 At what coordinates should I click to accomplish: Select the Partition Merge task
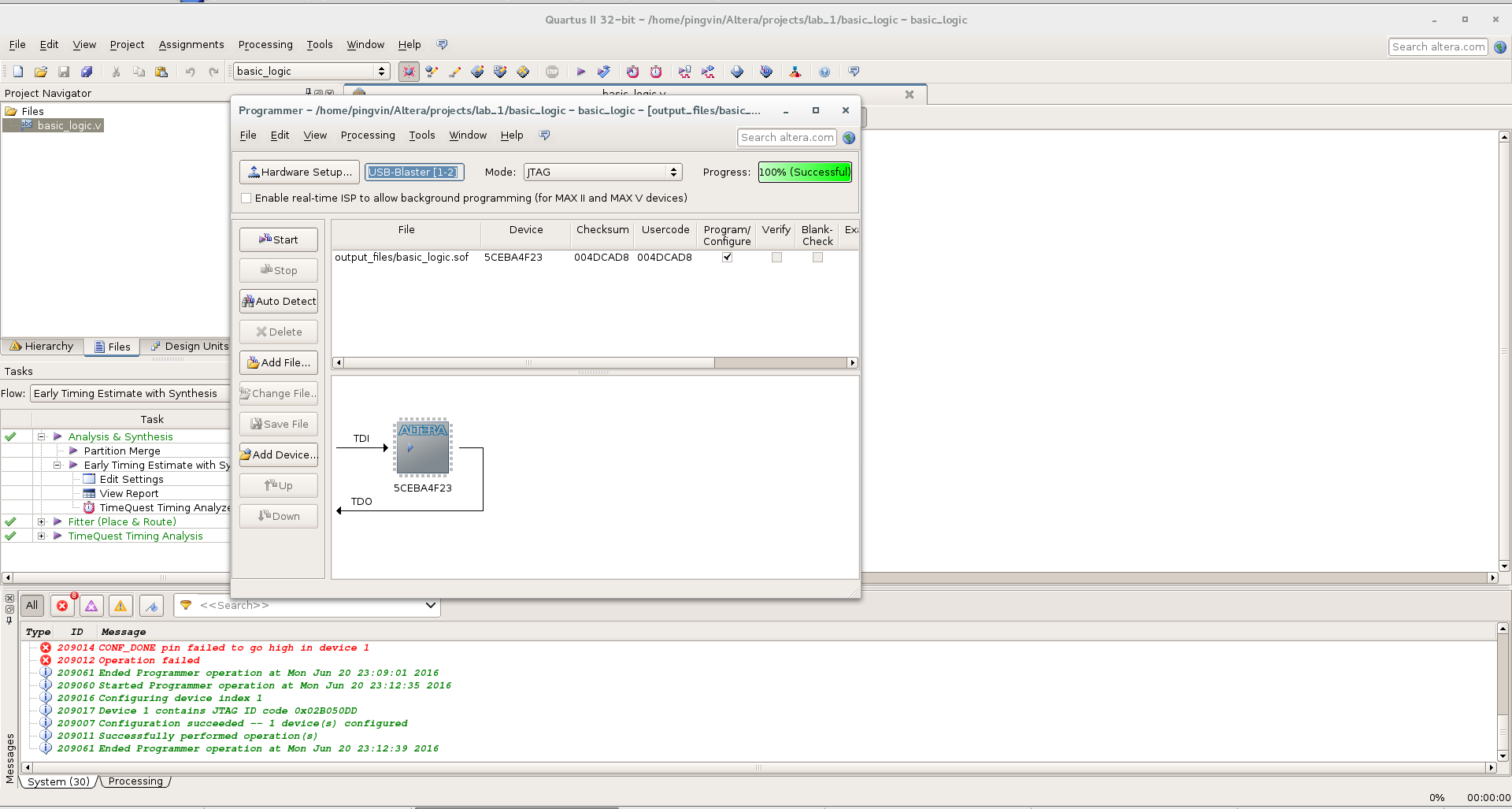coord(121,451)
